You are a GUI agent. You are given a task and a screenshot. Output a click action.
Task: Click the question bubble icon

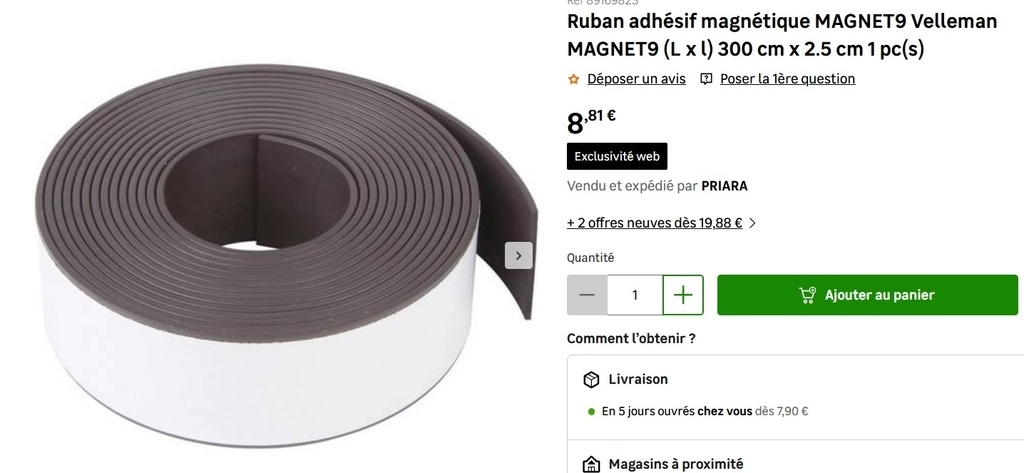pos(706,79)
